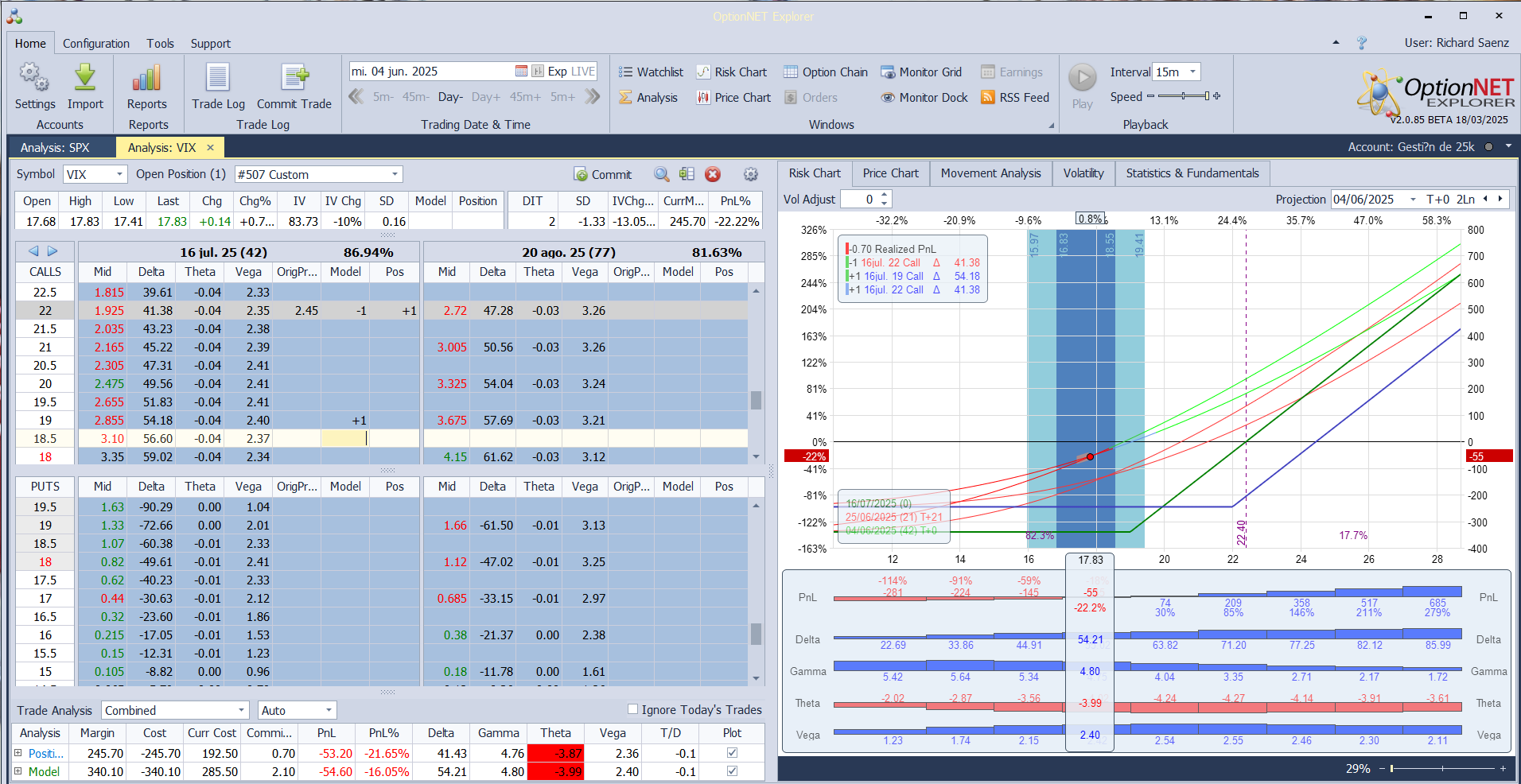Open the blue help question-mark icon

1362,42
